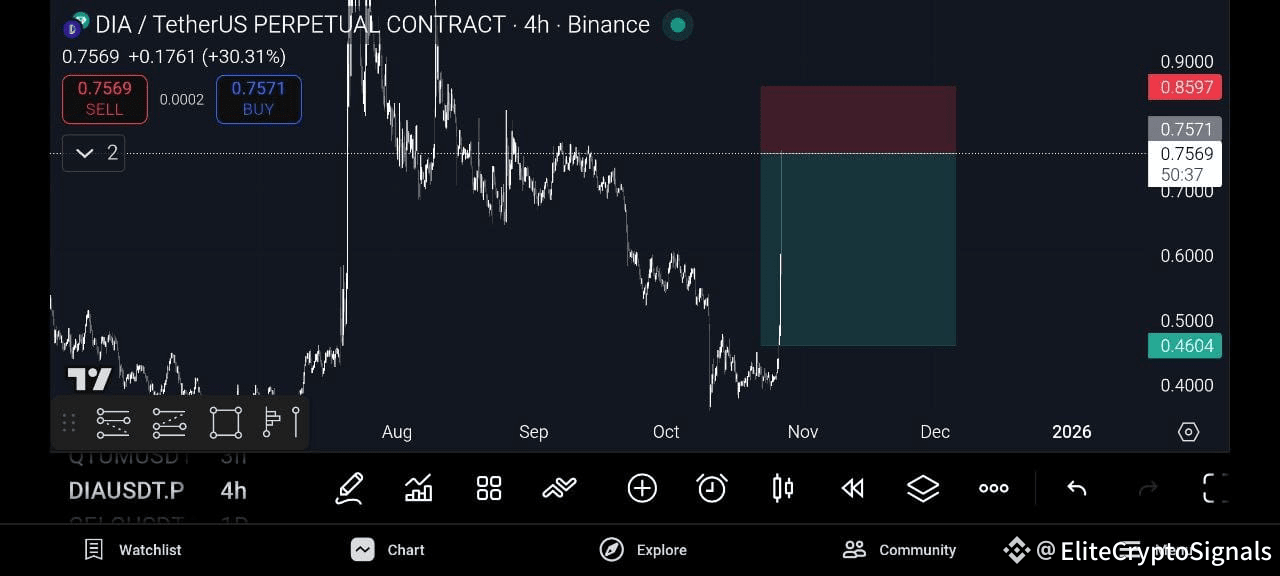Viewport: 1280px width, 576px height.
Task: Switch to the Watchlist tab
Action: [133, 549]
